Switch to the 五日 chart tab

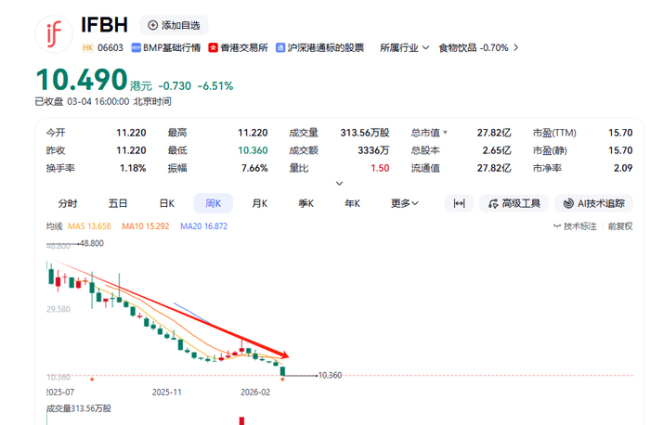click(118, 204)
